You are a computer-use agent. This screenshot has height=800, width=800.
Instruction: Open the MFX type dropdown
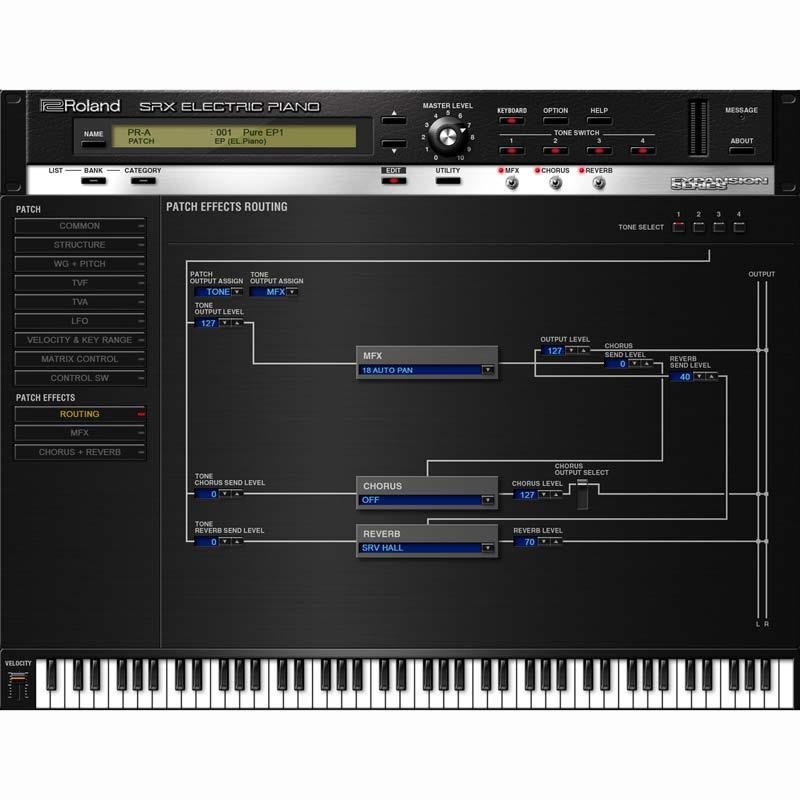[488, 370]
